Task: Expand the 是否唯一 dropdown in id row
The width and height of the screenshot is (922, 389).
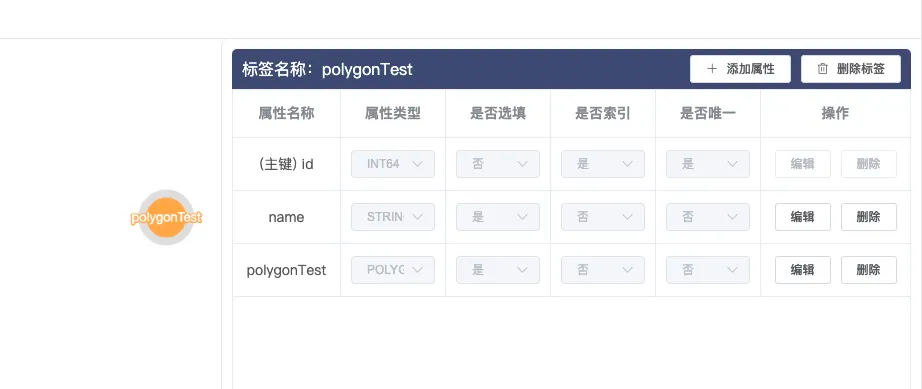Action: pos(708,164)
